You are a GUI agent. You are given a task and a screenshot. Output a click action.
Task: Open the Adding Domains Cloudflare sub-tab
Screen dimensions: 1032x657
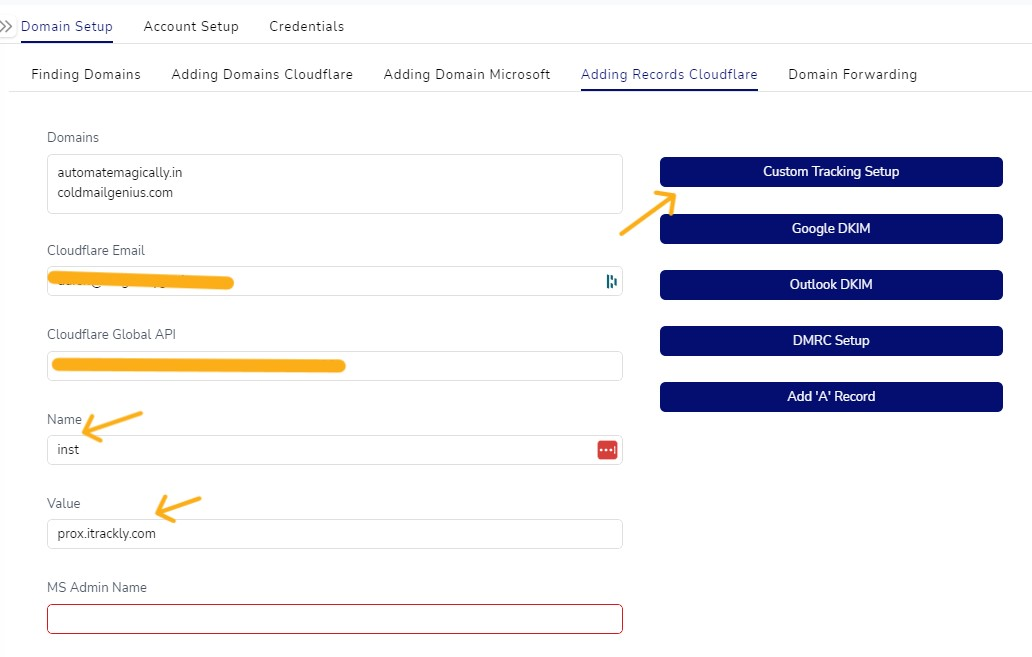pos(262,75)
